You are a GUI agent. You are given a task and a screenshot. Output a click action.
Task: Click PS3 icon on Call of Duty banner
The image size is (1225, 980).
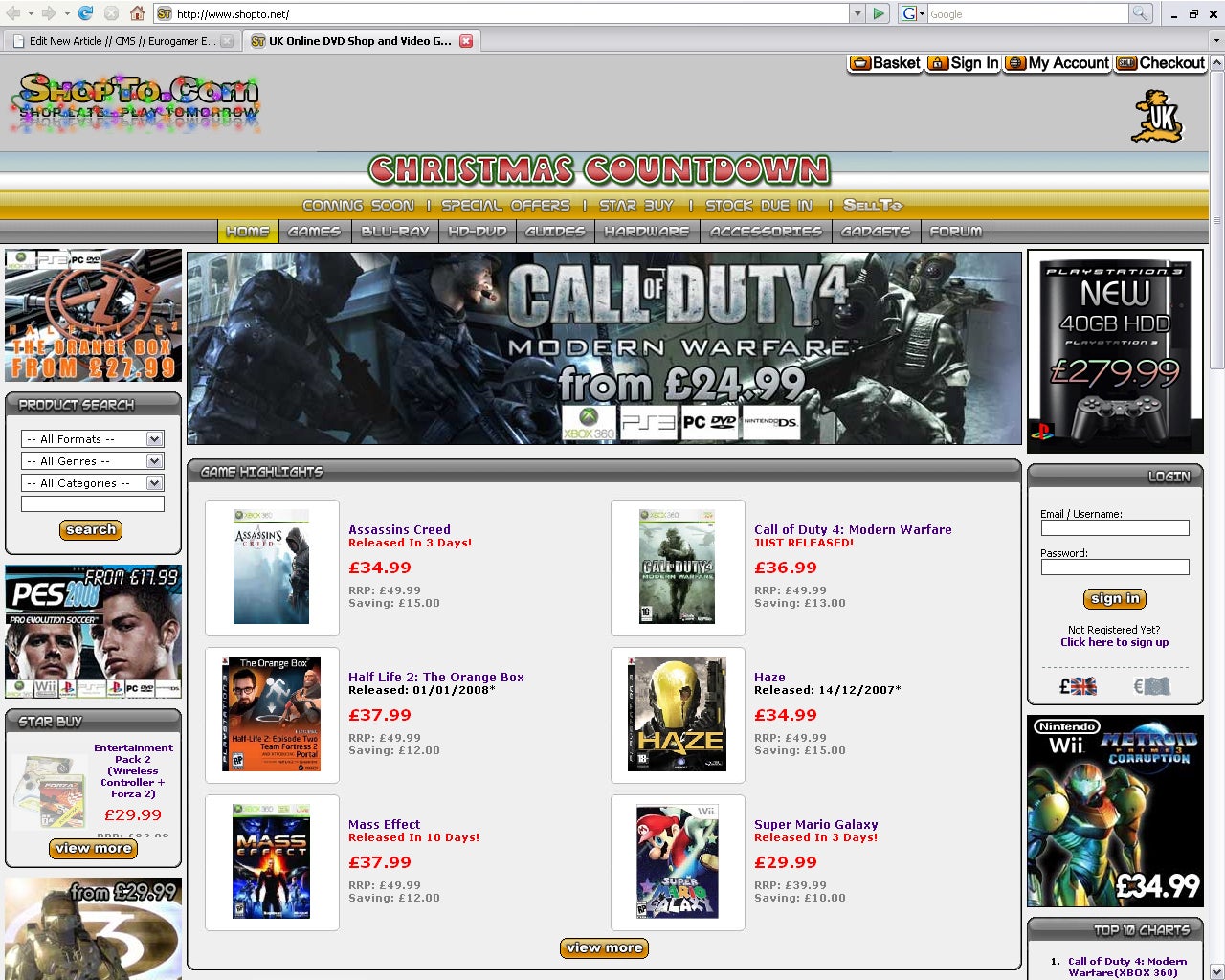tap(648, 422)
